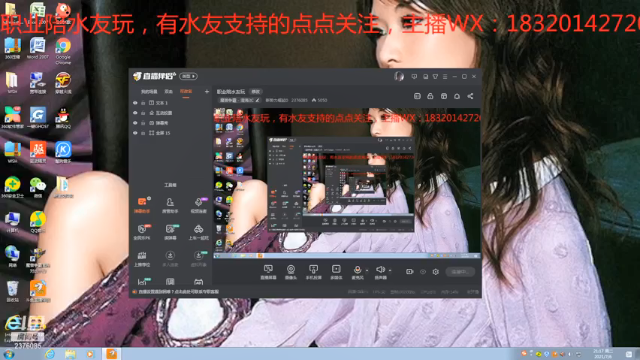Click the store icon above preview
Screen dimensions: 640x360
[x=444, y=96]
